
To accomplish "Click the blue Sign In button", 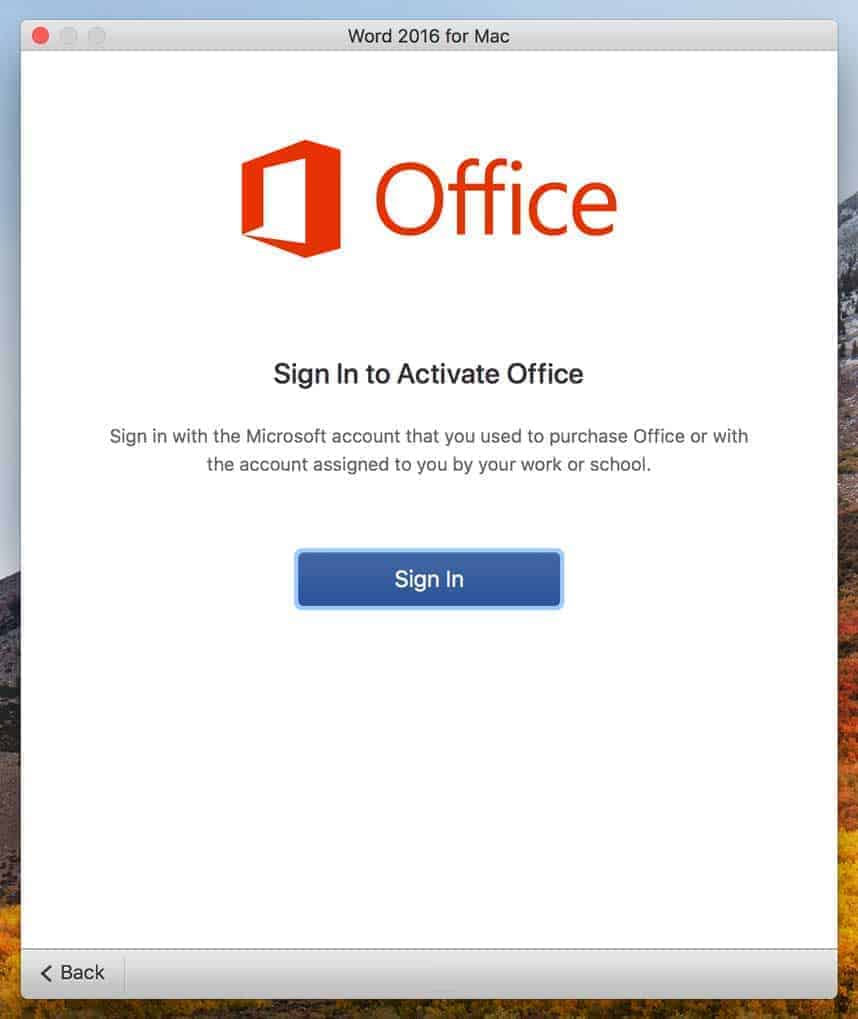I will point(429,578).
